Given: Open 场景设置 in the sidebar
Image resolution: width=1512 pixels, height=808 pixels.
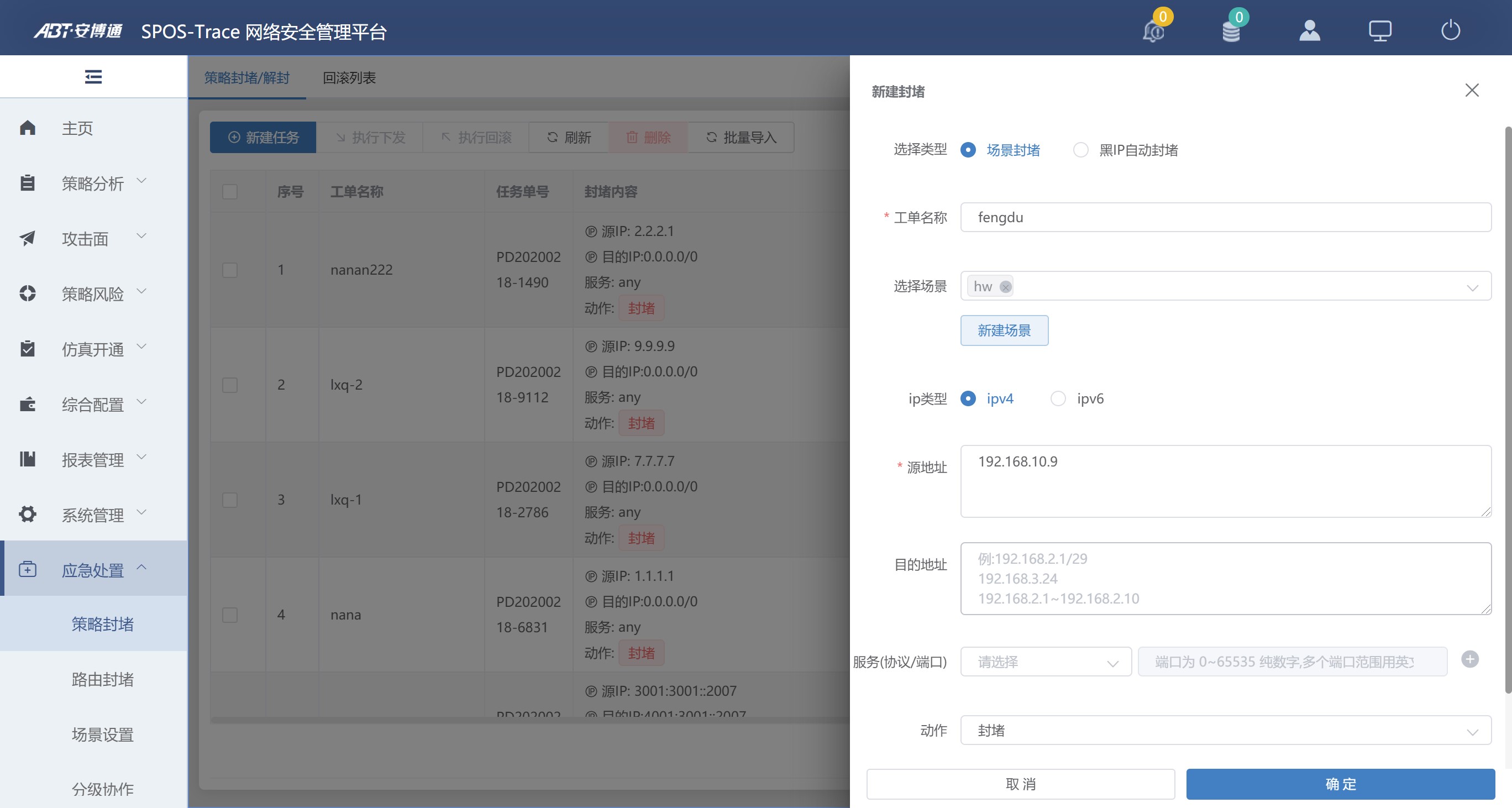Looking at the screenshot, I should 94,734.
